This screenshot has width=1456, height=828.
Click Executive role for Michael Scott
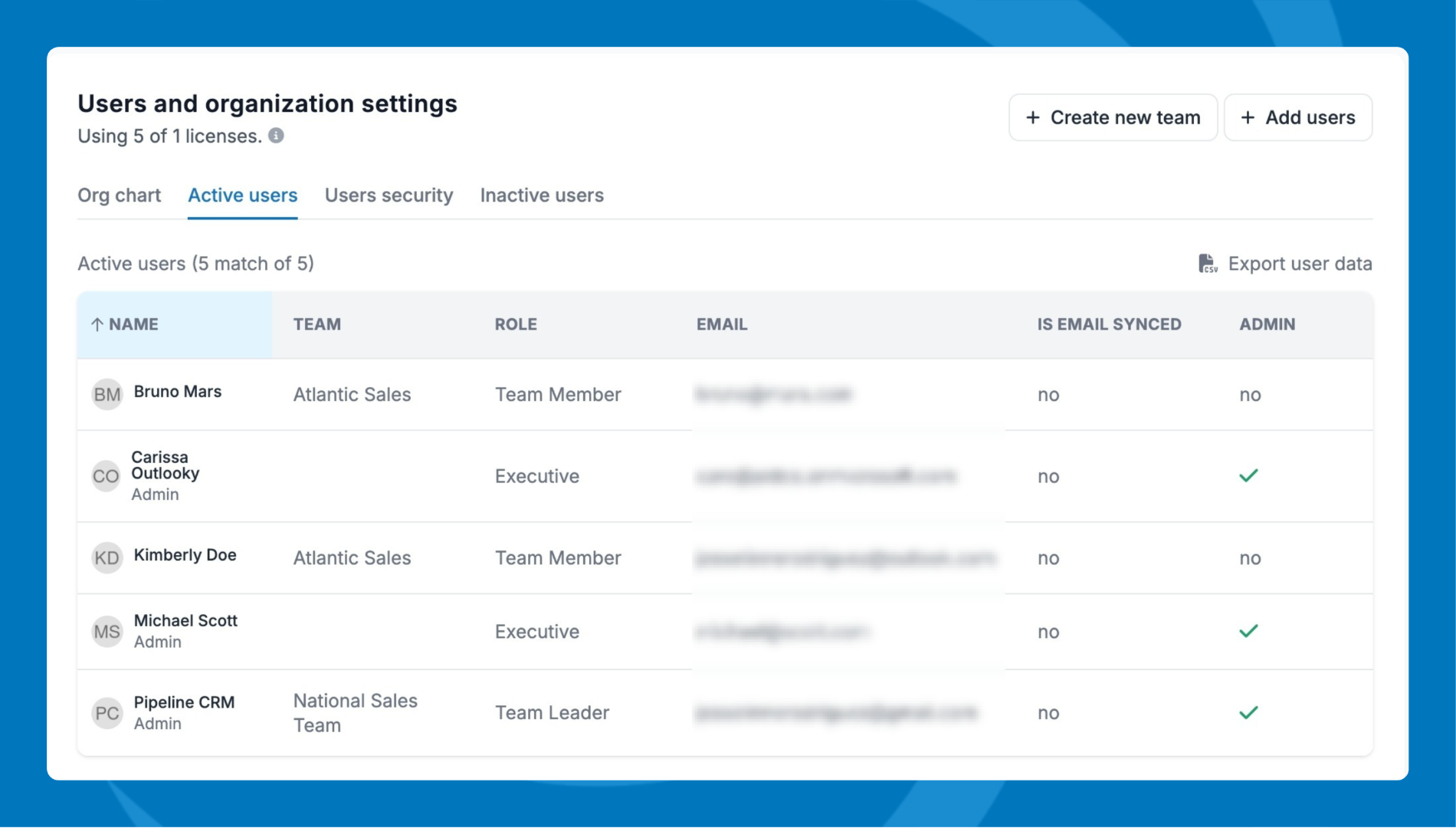click(x=536, y=632)
